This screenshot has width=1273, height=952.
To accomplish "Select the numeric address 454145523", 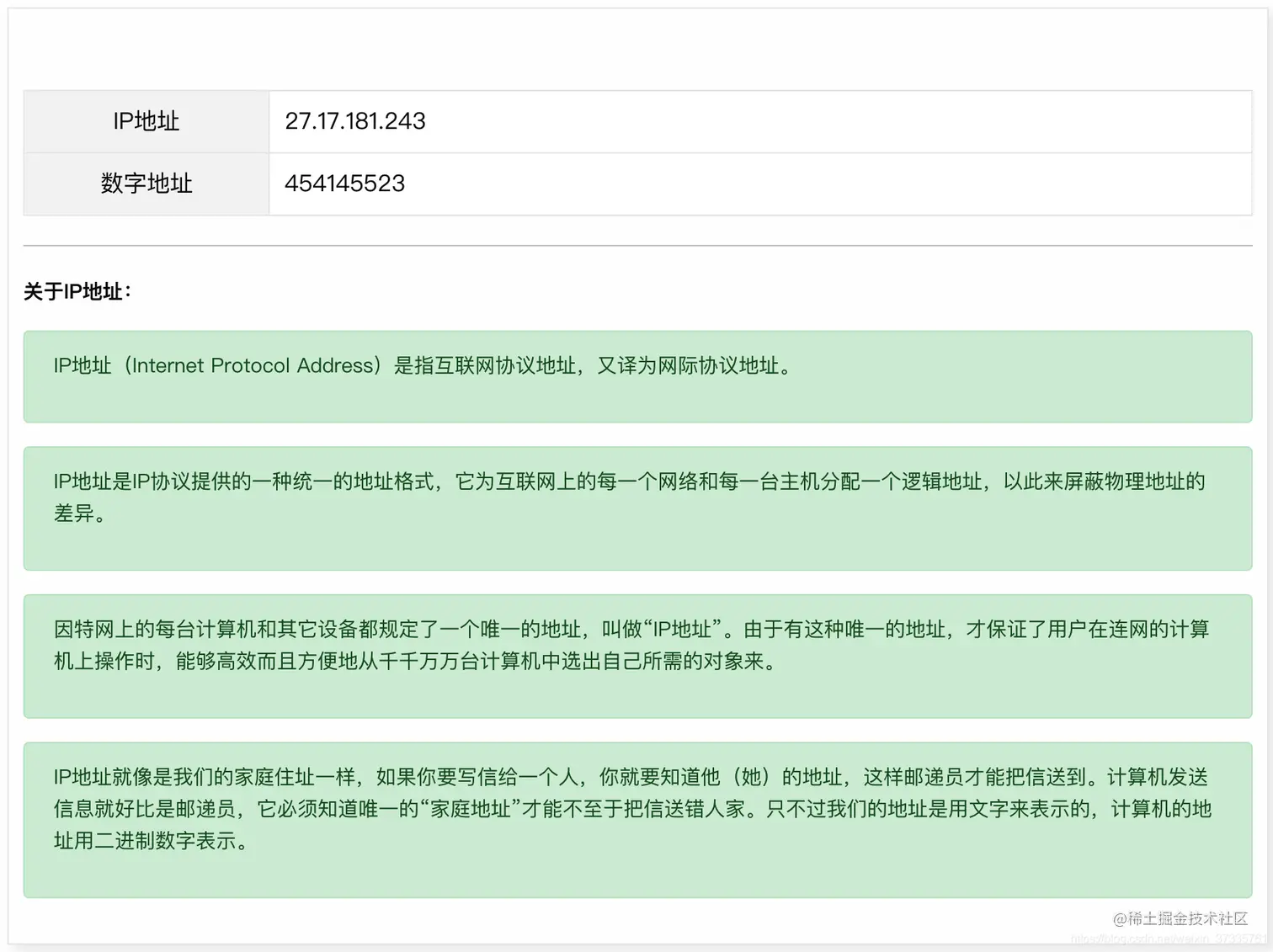I will [x=345, y=183].
